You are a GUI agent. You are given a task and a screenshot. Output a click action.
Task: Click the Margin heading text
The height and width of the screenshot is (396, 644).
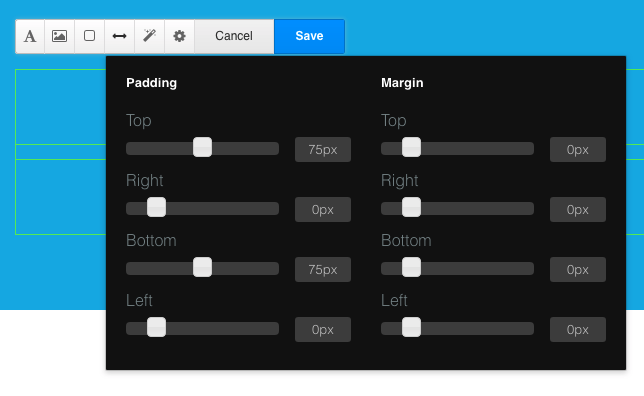coord(402,83)
